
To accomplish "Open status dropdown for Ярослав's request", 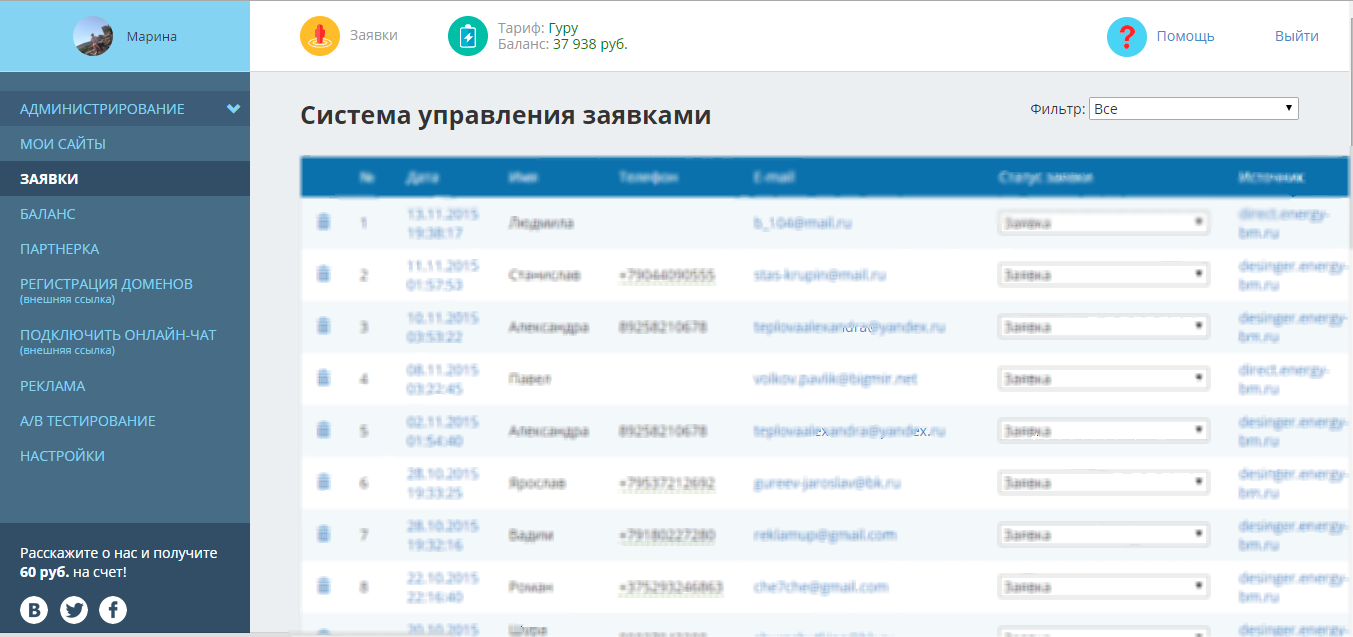I will [1103, 482].
